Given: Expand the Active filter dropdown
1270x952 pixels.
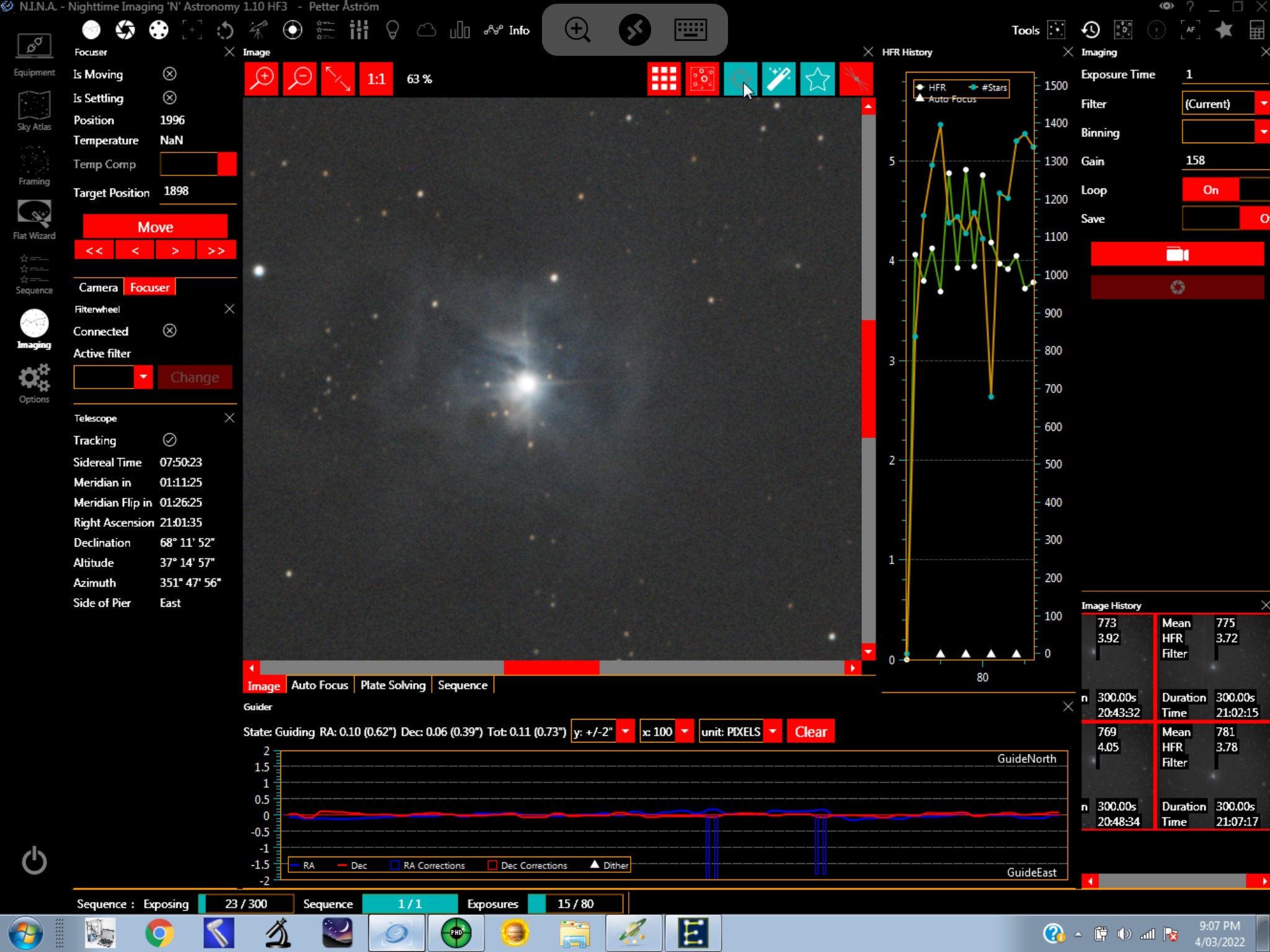Looking at the screenshot, I should tap(143, 377).
